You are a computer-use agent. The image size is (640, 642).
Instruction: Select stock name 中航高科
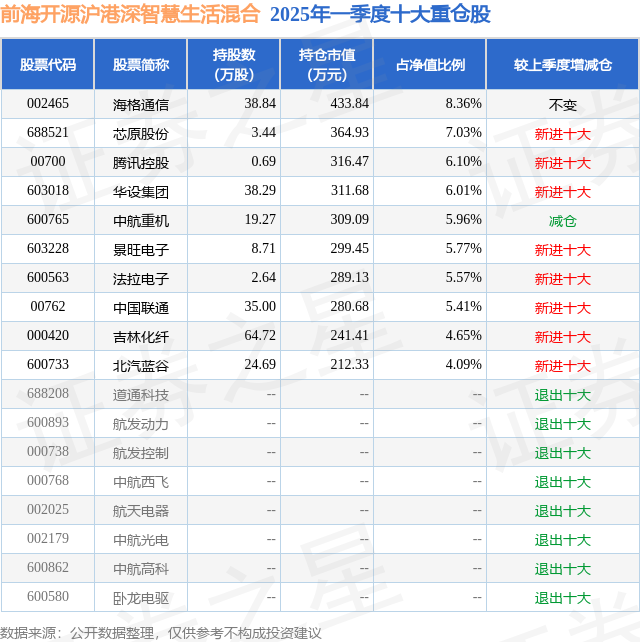(x=141, y=570)
